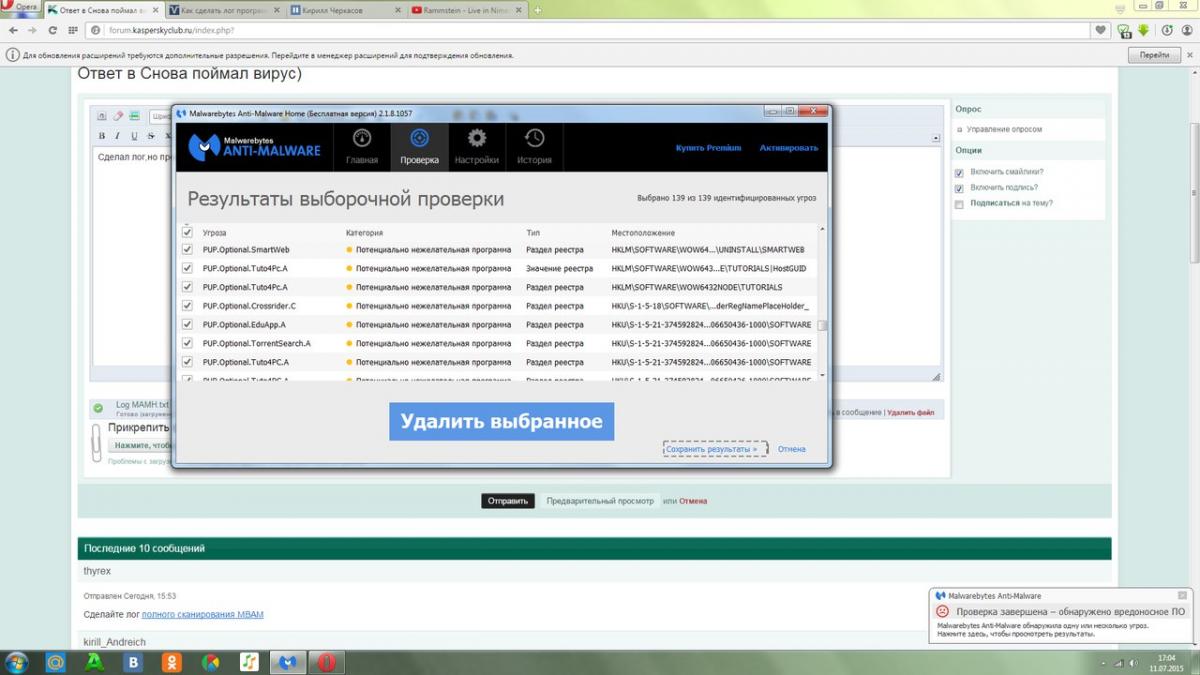1200x675 pixels.
Task: Sort by Угроза column header
Action: click(215, 233)
